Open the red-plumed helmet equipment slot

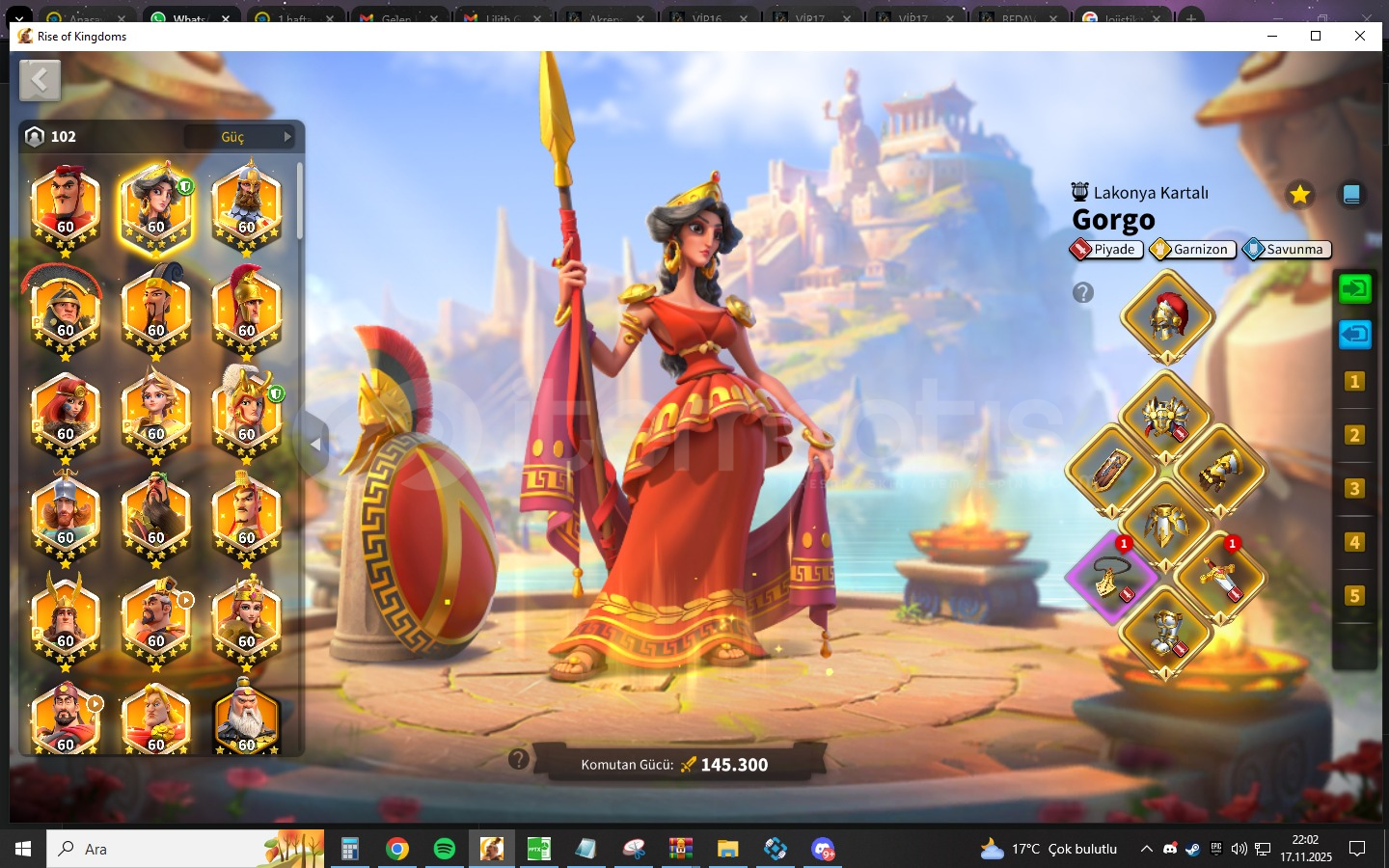(x=1166, y=317)
